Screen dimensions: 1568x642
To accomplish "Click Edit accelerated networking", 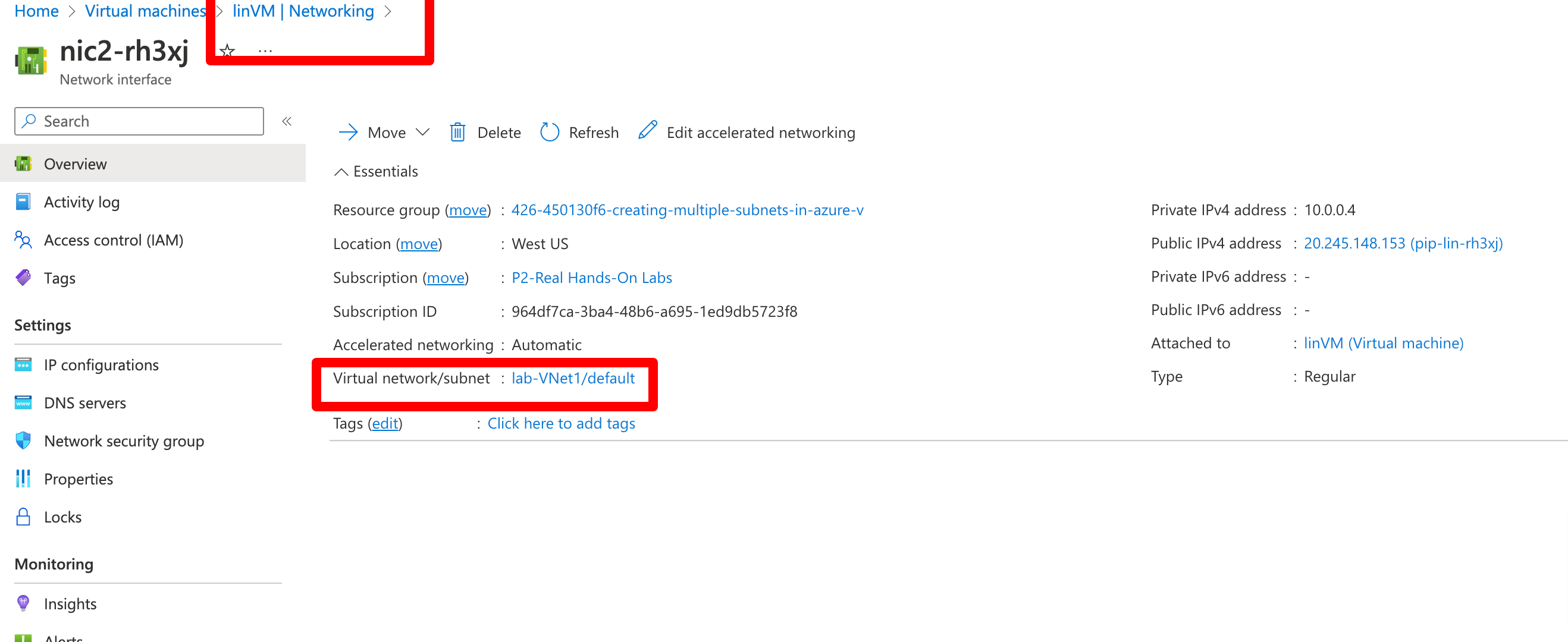I will point(747,133).
